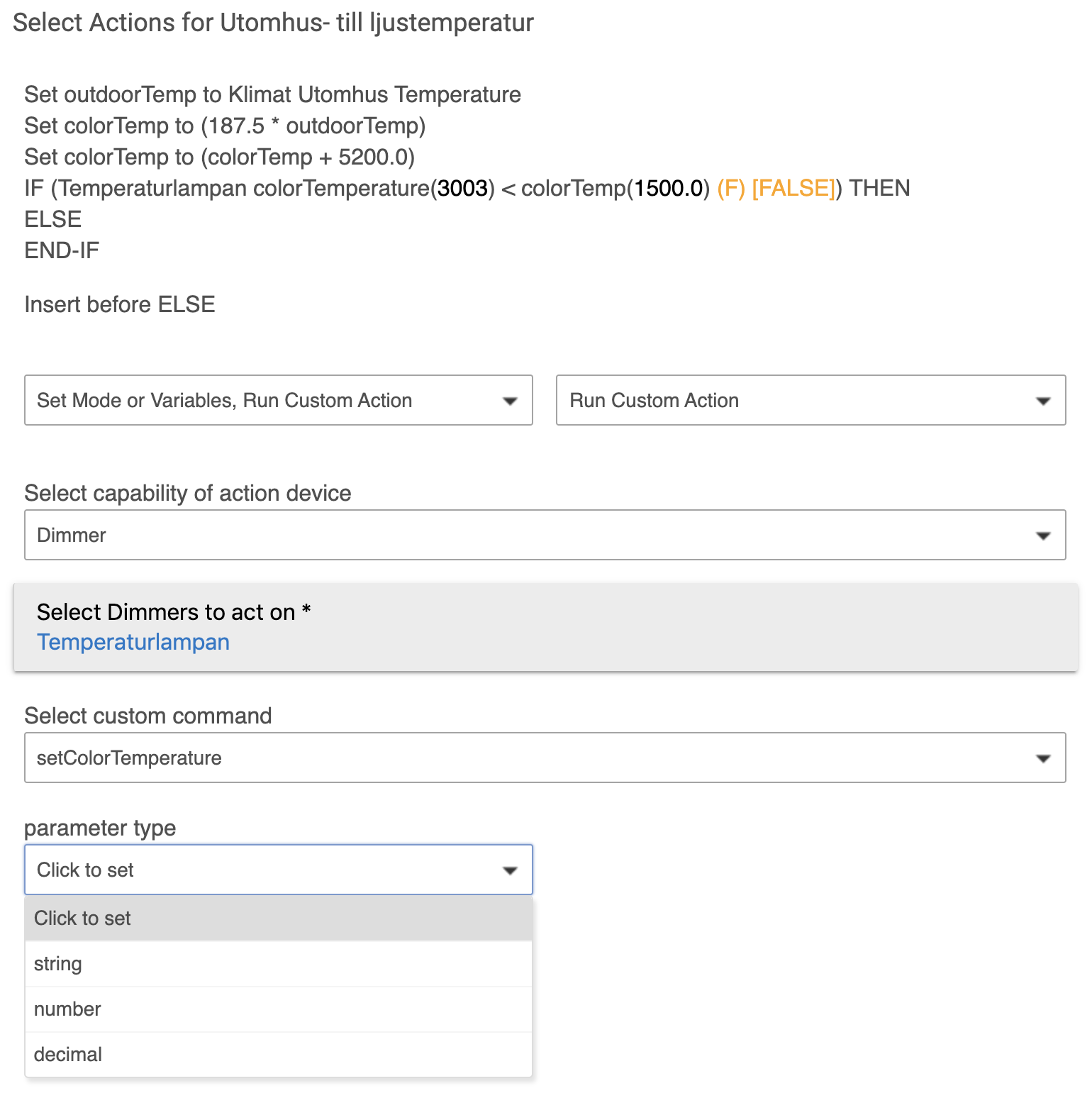The image size is (1092, 1098).
Task: Select string as parameter type
Action: coord(279,964)
